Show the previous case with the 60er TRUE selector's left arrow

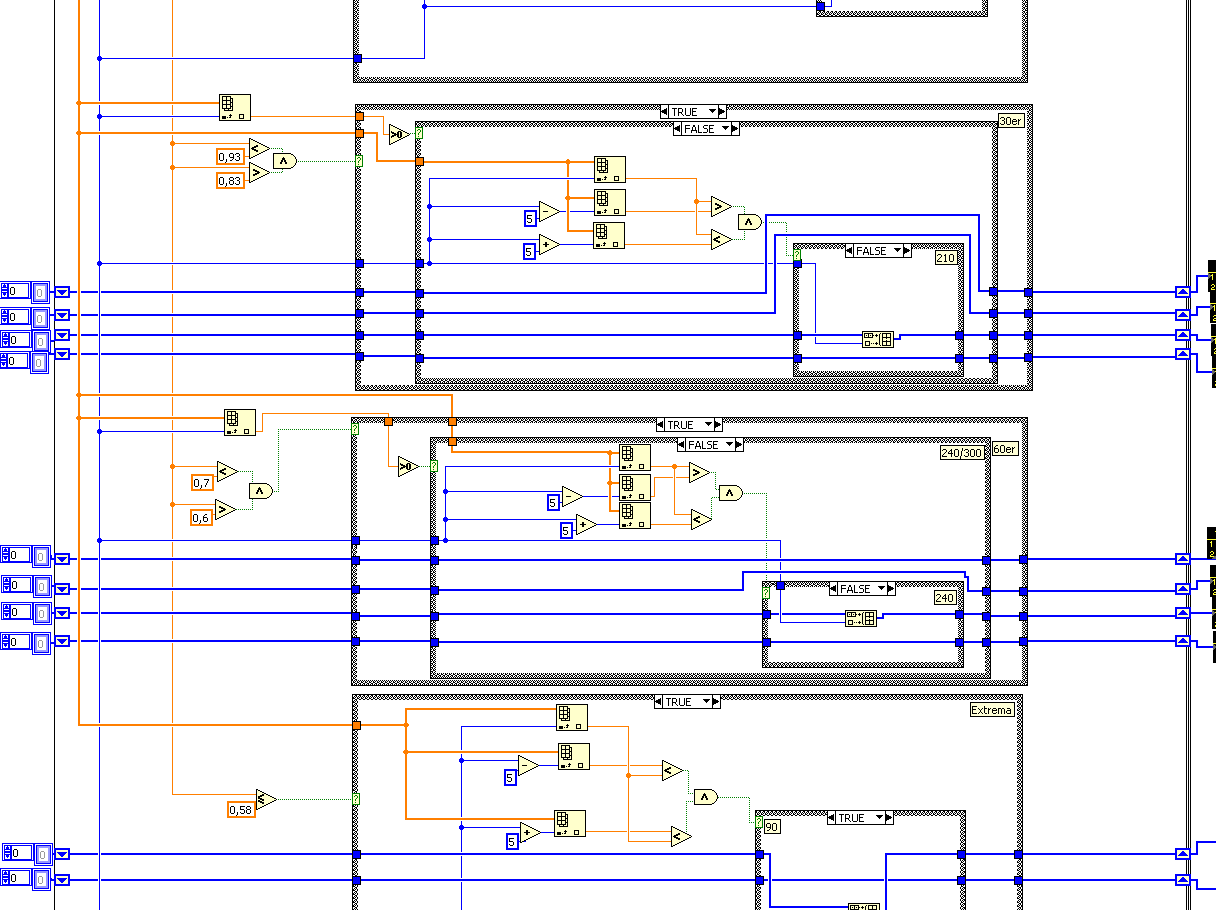(661, 425)
